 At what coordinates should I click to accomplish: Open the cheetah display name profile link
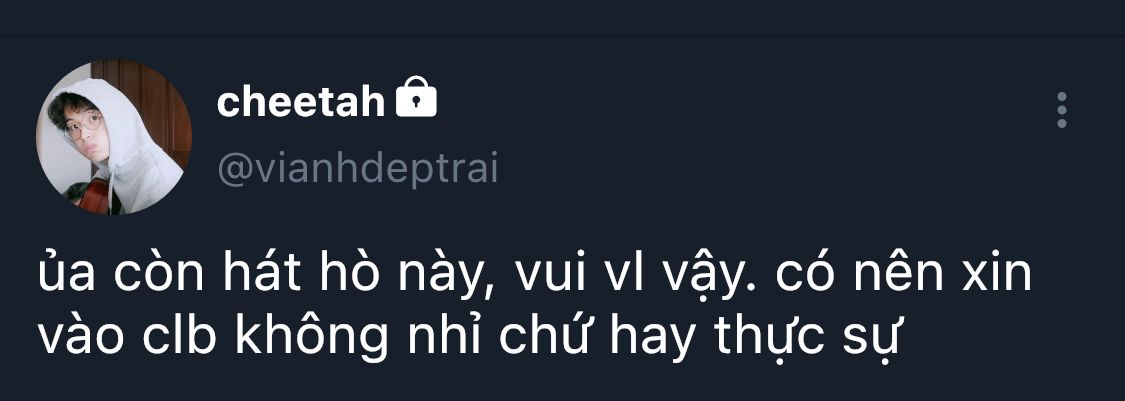tap(301, 103)
